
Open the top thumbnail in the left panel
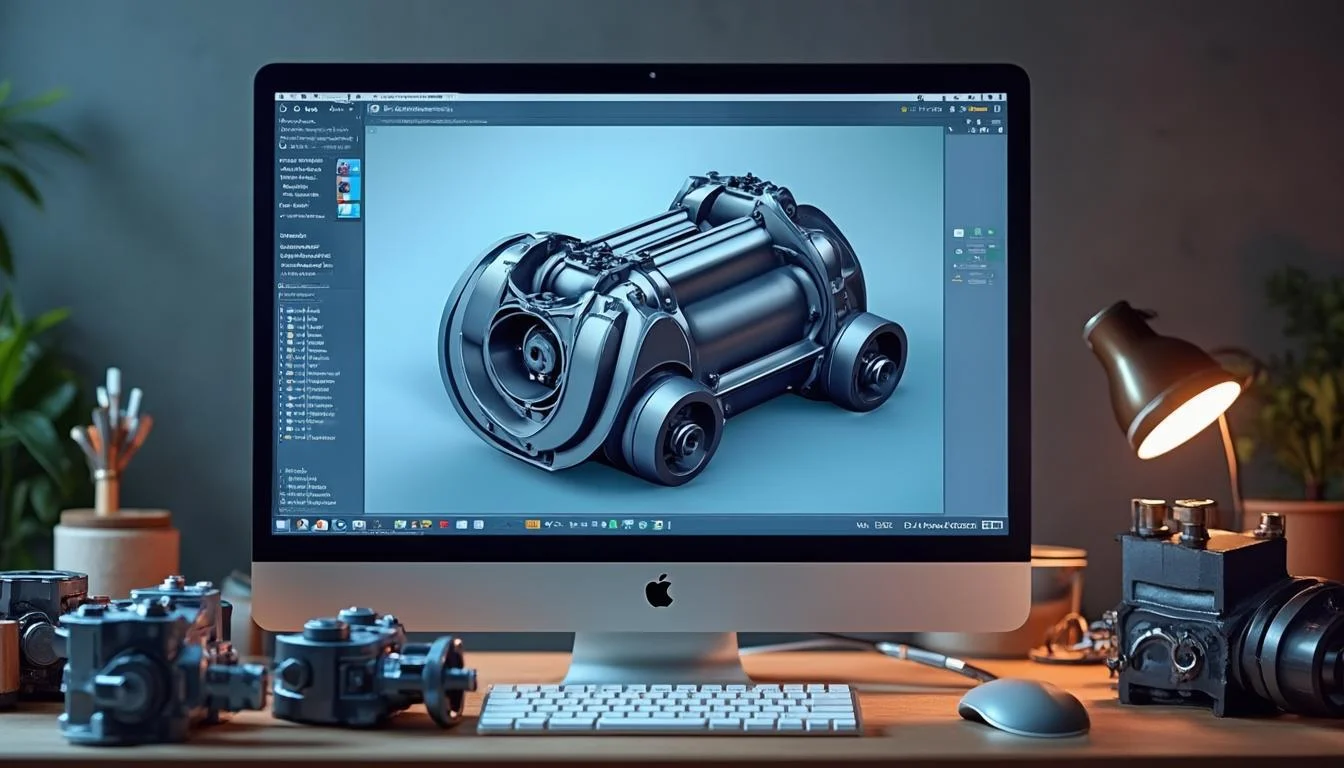[x=349, y=167]
